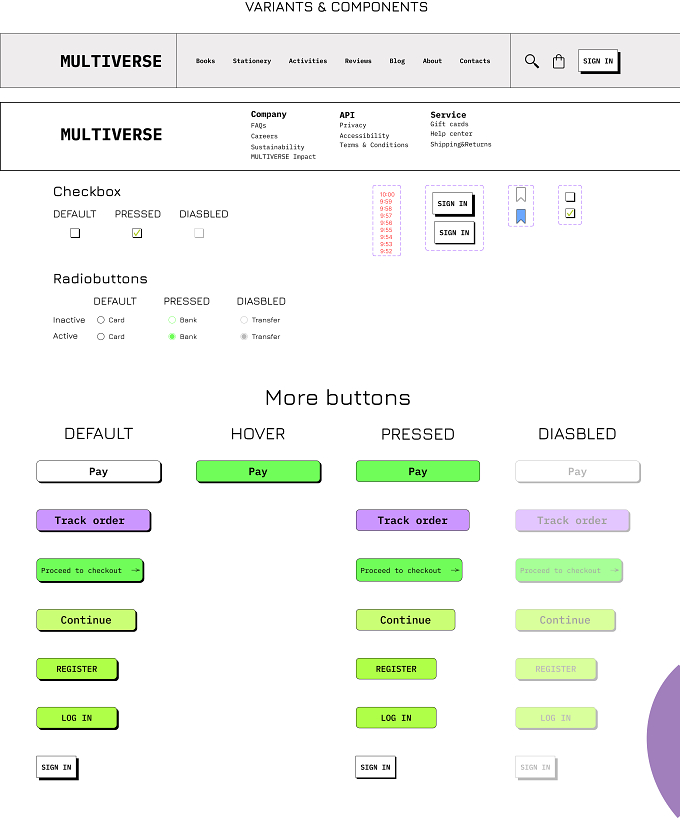This screenshot has width=680, height=818.
Task: Open the Activities menu item
Action: (x=308, y=61)
